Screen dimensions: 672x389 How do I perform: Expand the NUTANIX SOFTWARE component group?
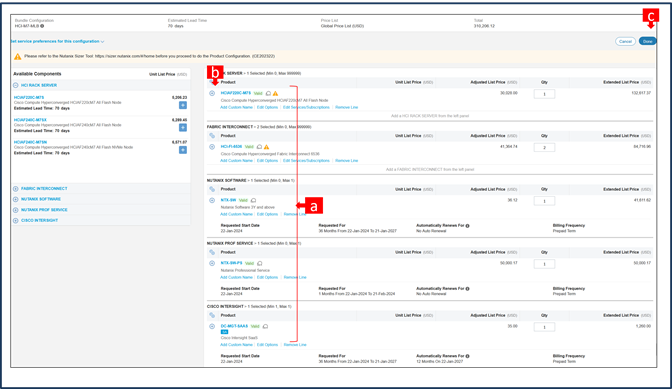(x=16, y=199)
